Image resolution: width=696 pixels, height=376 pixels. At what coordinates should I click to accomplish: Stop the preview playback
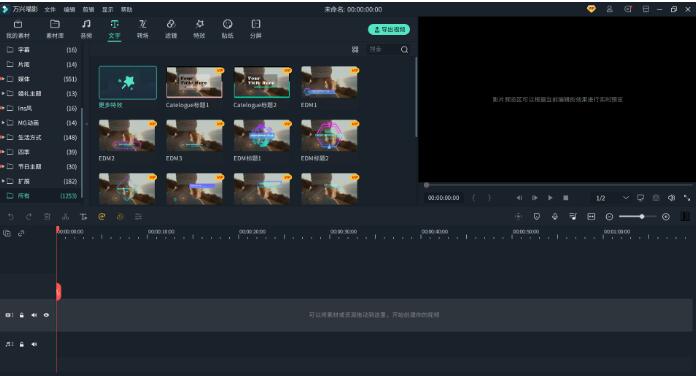[566, 198]
